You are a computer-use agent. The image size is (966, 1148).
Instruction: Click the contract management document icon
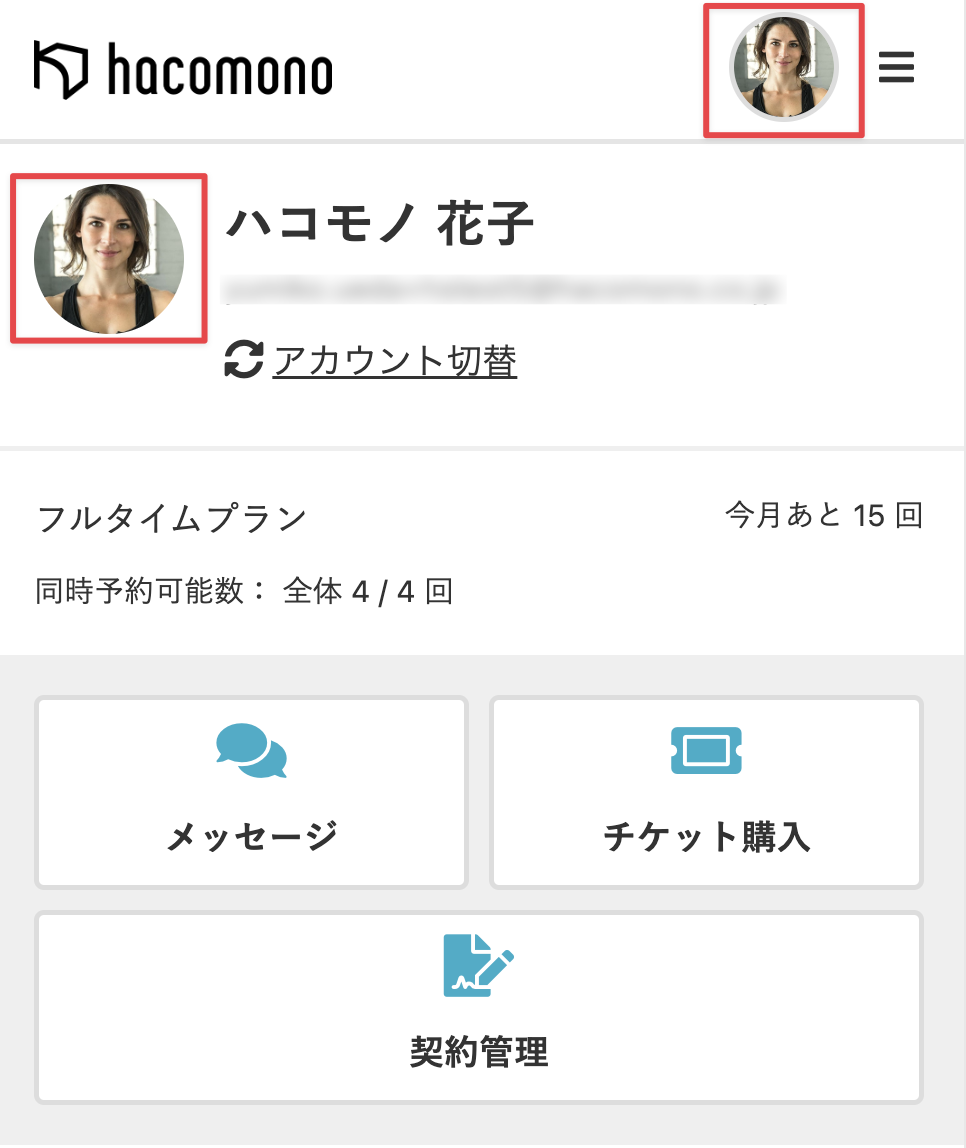pos(478,965)
